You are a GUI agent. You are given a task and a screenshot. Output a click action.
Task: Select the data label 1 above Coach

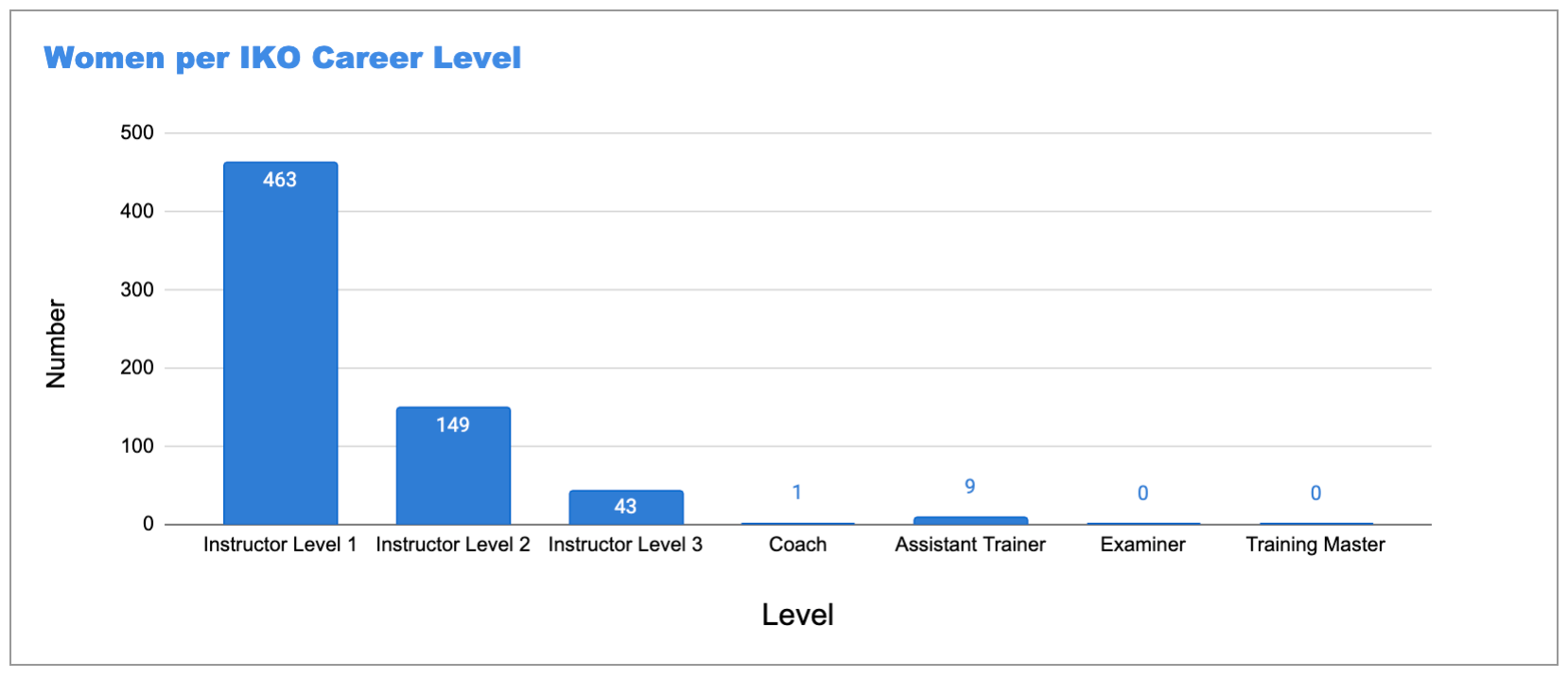pyautogui.click(x=797, y=492)
